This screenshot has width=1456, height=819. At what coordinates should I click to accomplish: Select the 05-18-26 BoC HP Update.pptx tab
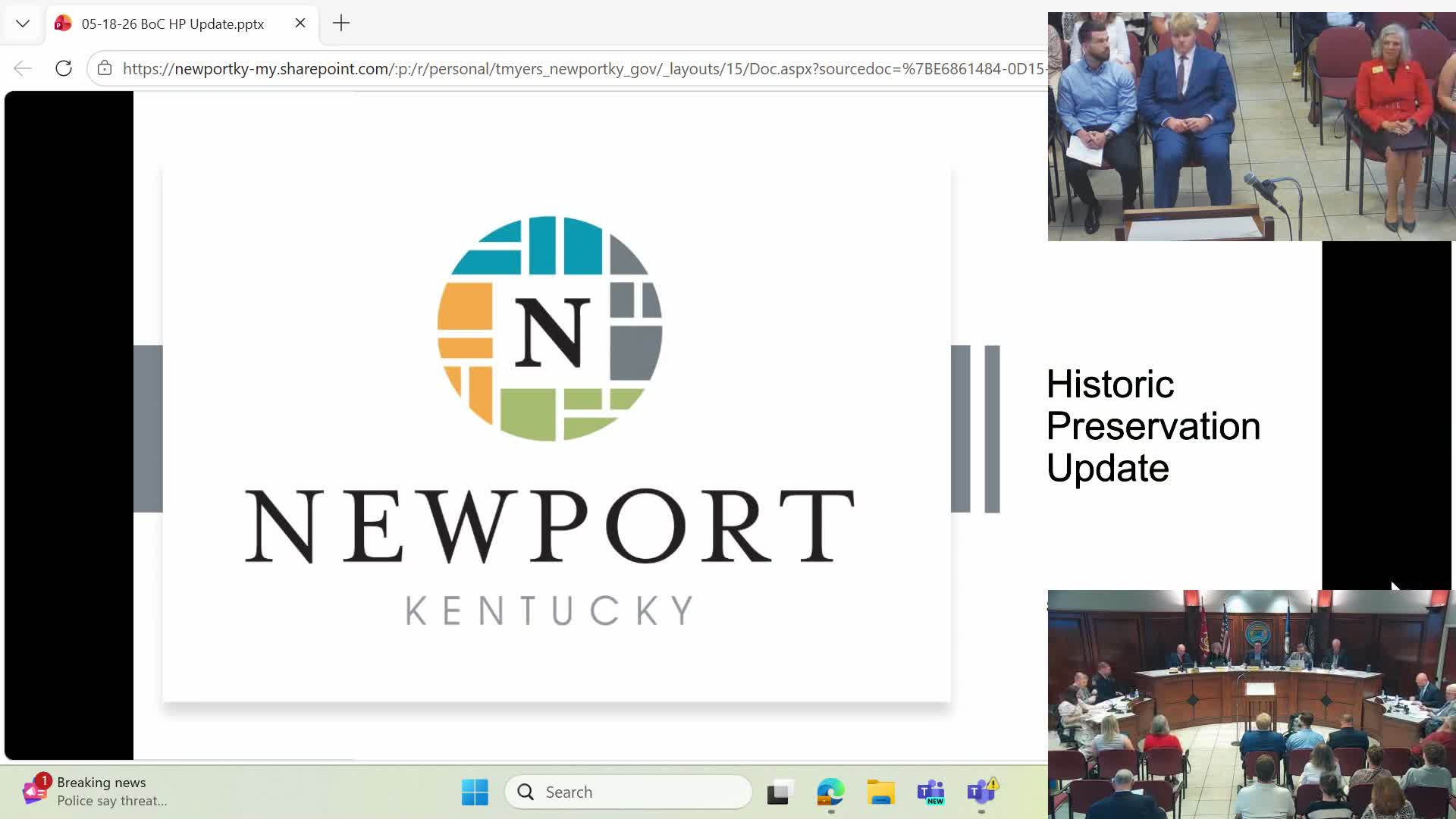coord(182,24)
